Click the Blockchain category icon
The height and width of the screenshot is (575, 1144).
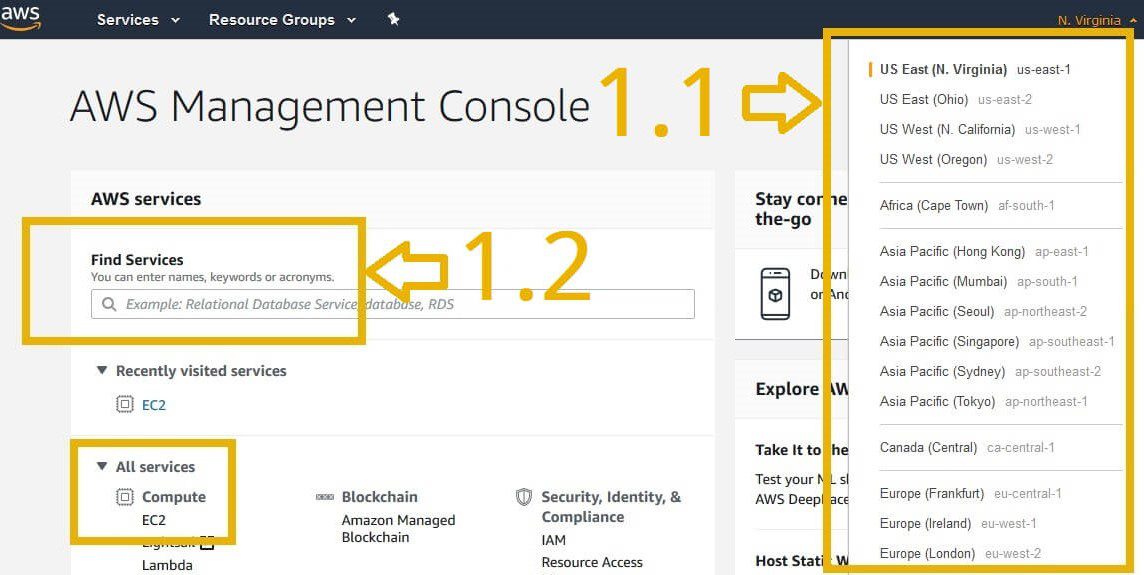click(x=325, y=497)
